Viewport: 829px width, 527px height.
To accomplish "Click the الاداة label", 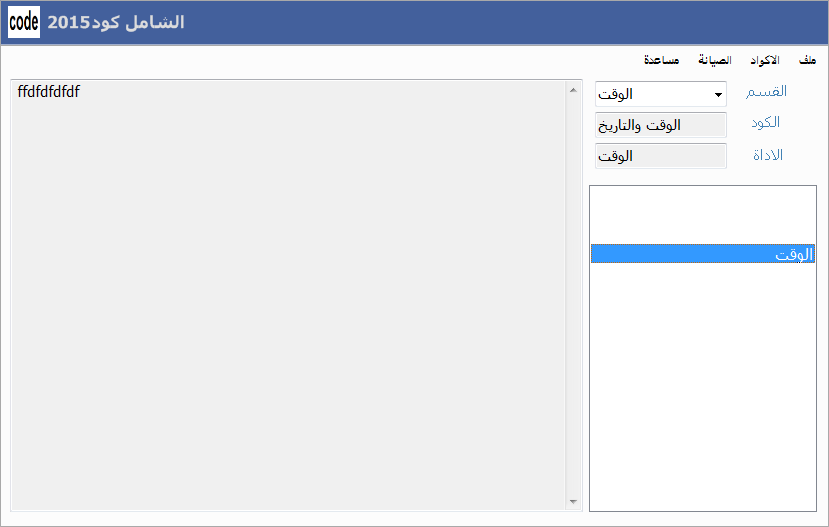I will 768,155.
